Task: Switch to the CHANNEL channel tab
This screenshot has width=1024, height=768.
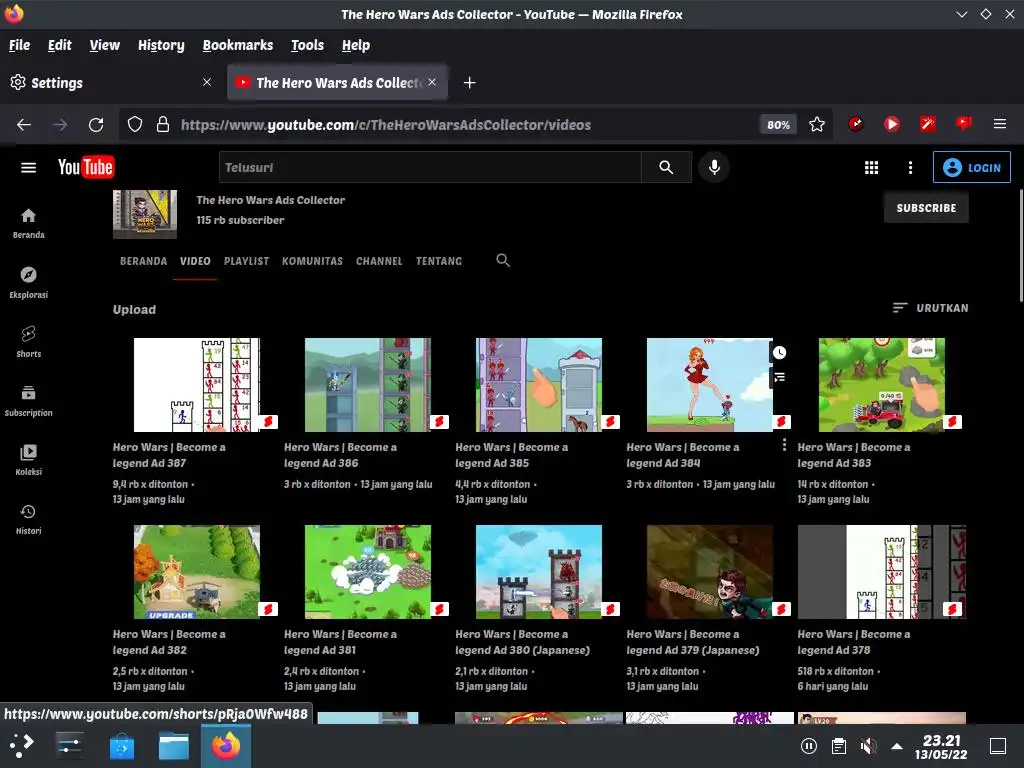Action: point(379,261)
